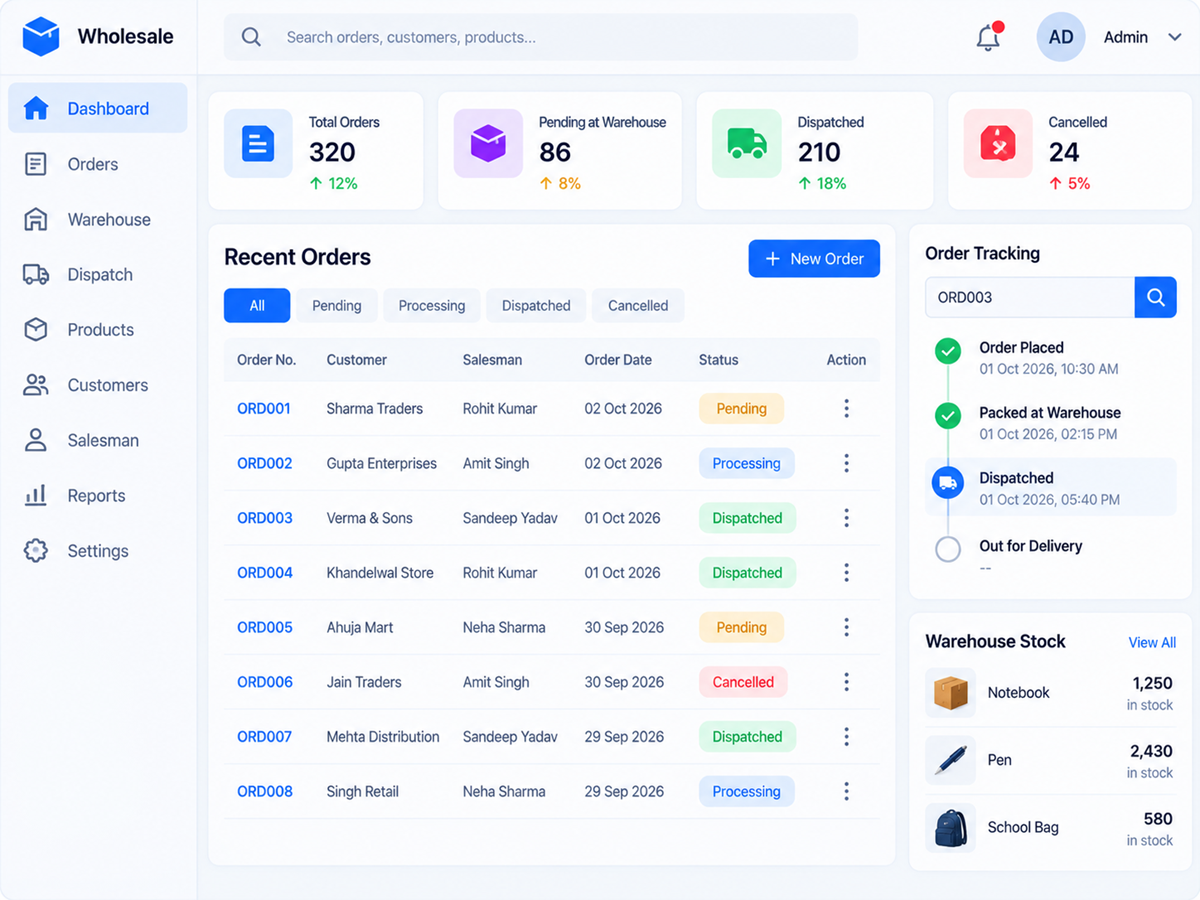Open Settings from the sidebar

pos(98,550)
